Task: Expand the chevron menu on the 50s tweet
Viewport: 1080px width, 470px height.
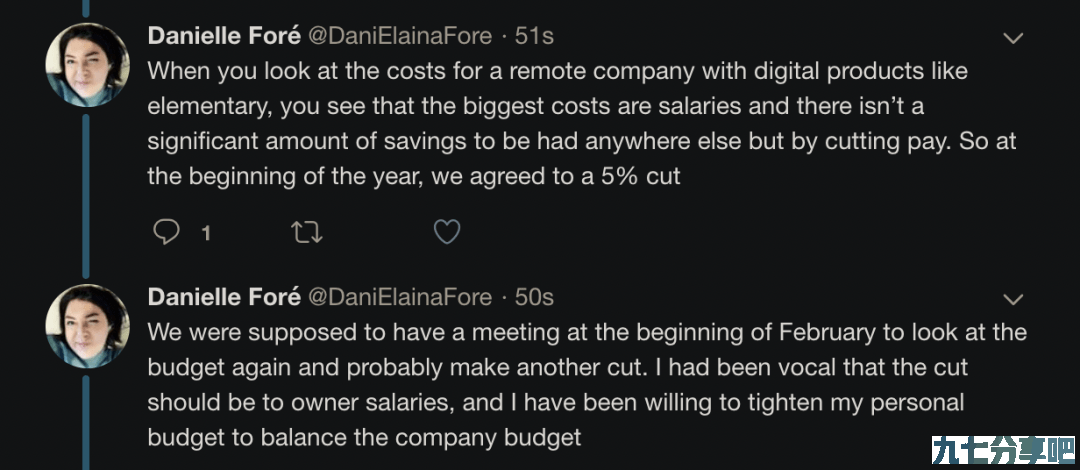Action: click(1013, 300)
